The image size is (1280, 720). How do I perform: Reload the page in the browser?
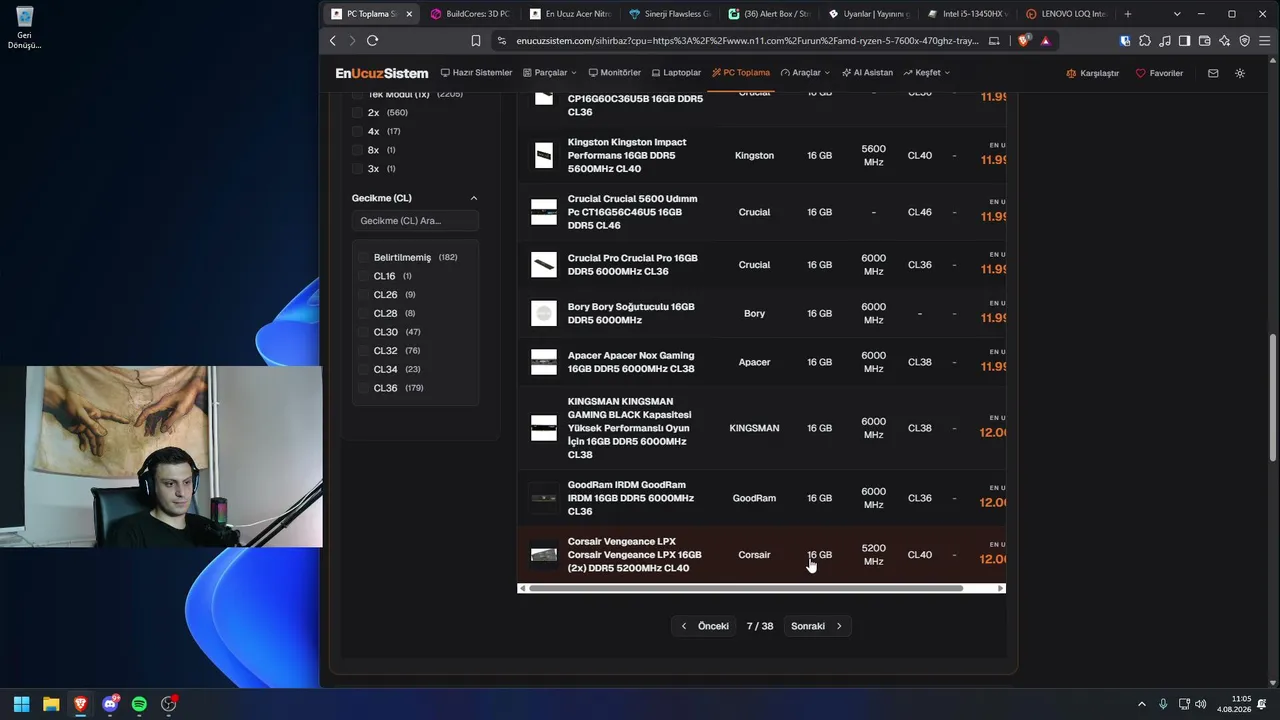point(372,41)
